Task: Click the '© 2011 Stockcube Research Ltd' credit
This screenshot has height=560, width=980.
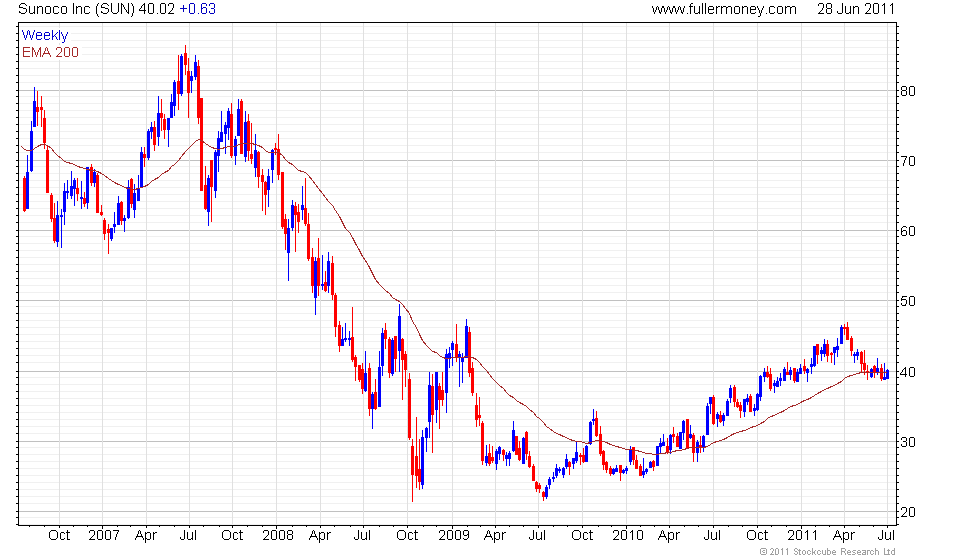Action: 827,552
